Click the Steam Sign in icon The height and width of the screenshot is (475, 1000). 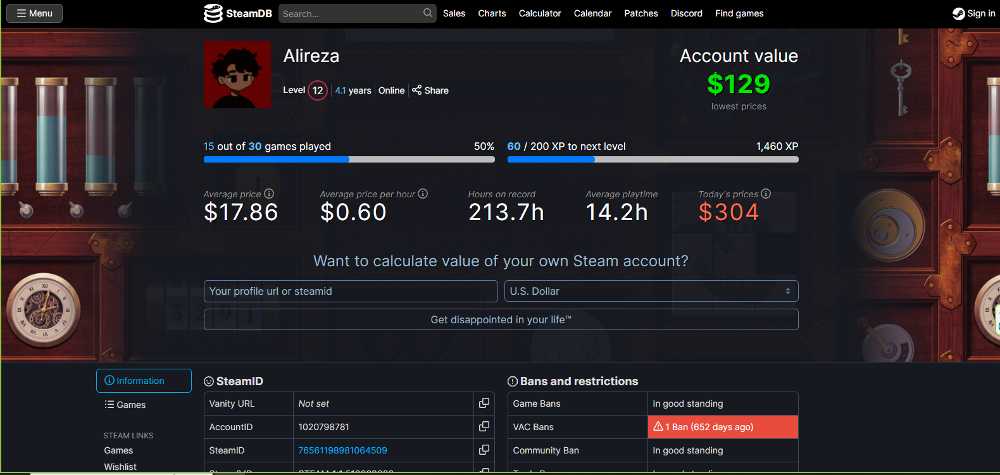pos(958,13)
